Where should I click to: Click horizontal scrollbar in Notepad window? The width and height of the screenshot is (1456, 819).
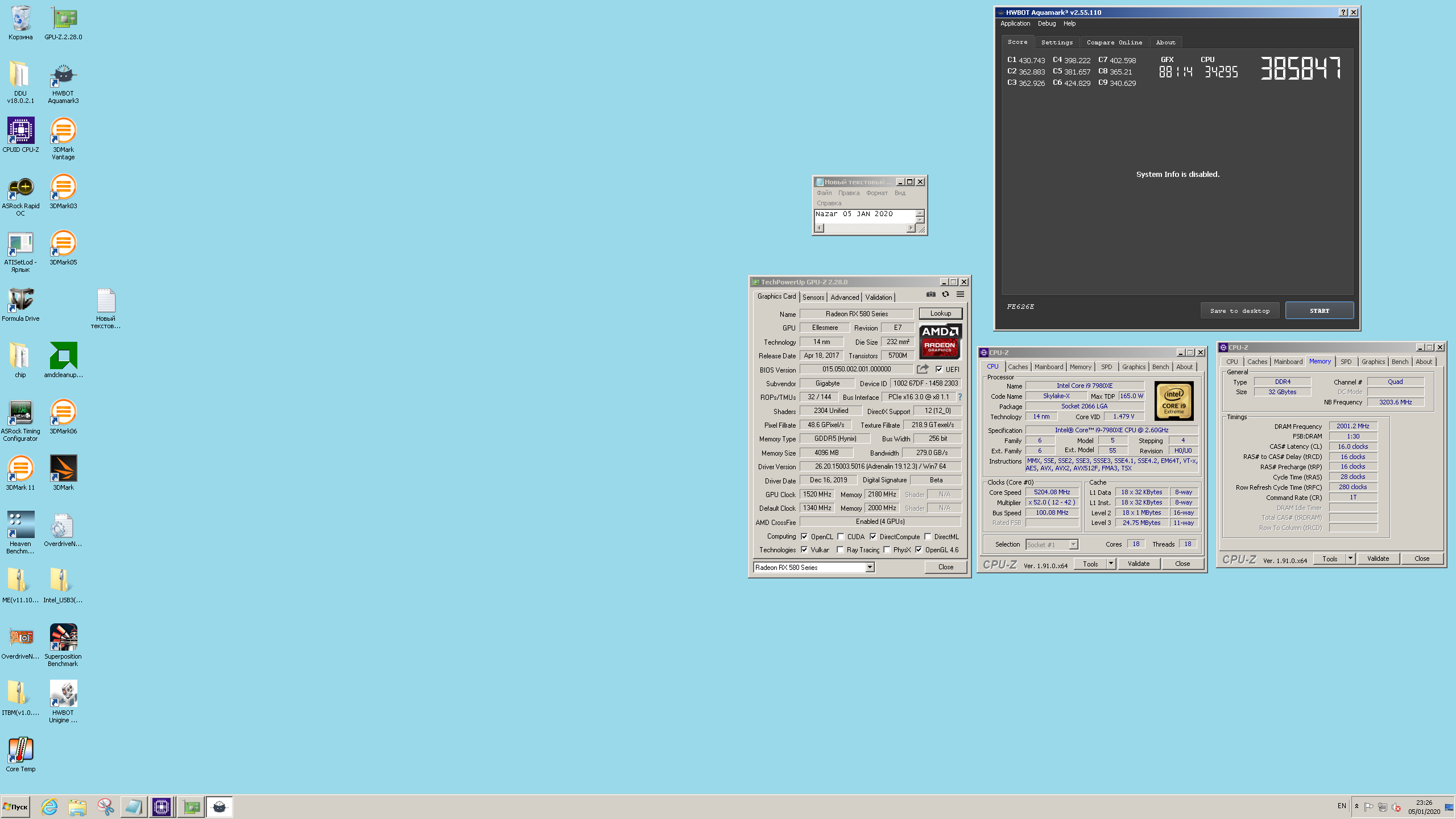pyautogui.click(x=865, y=228)
